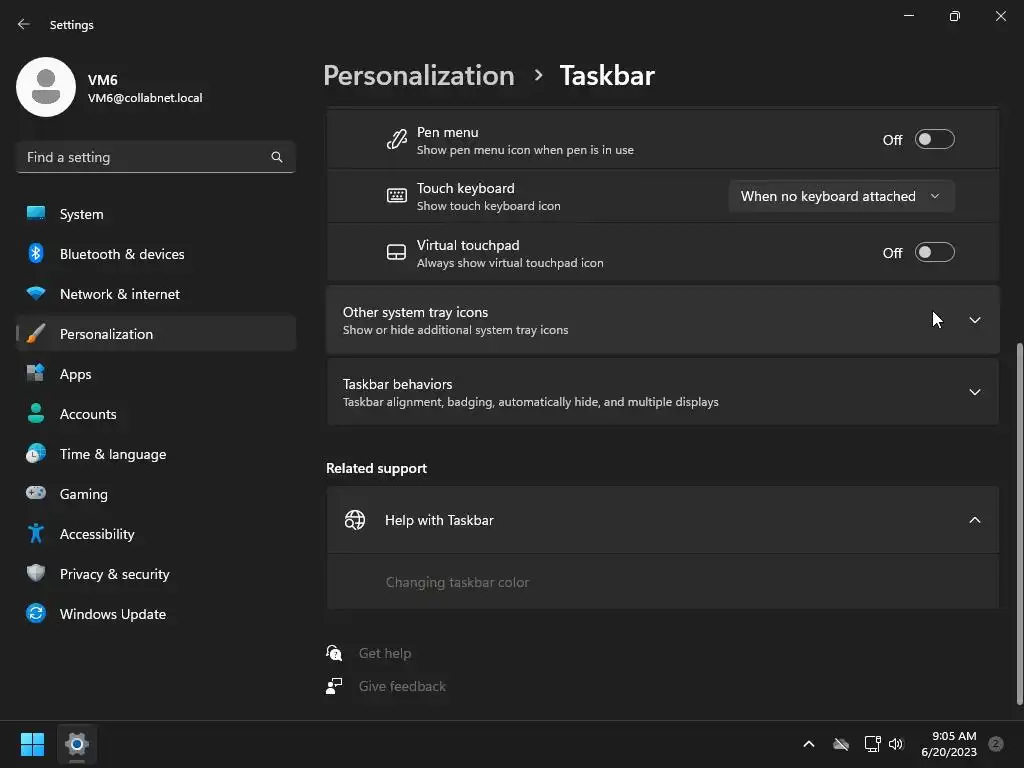Turn on the Pen menu toggle
This screenshot has height=768, width=1024.
pyautogui.click(x=934, y=140)
